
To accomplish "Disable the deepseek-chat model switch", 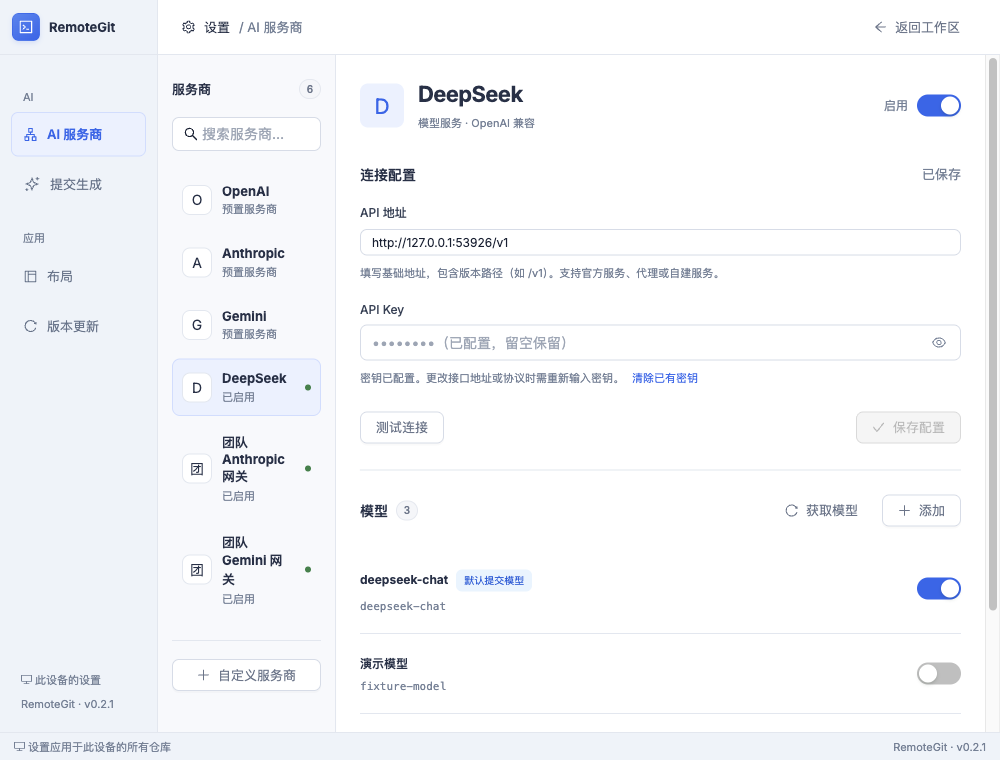I will [x=939, y=588].
